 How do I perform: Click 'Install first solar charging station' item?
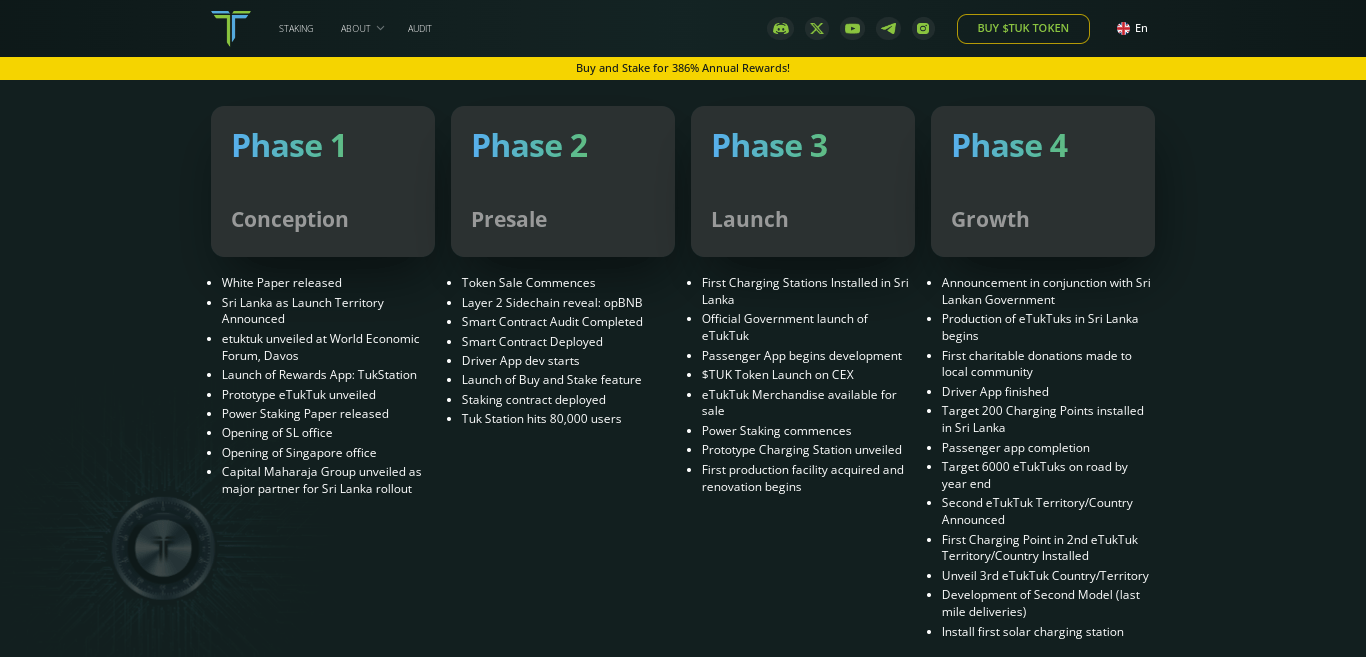[1032, 632]
